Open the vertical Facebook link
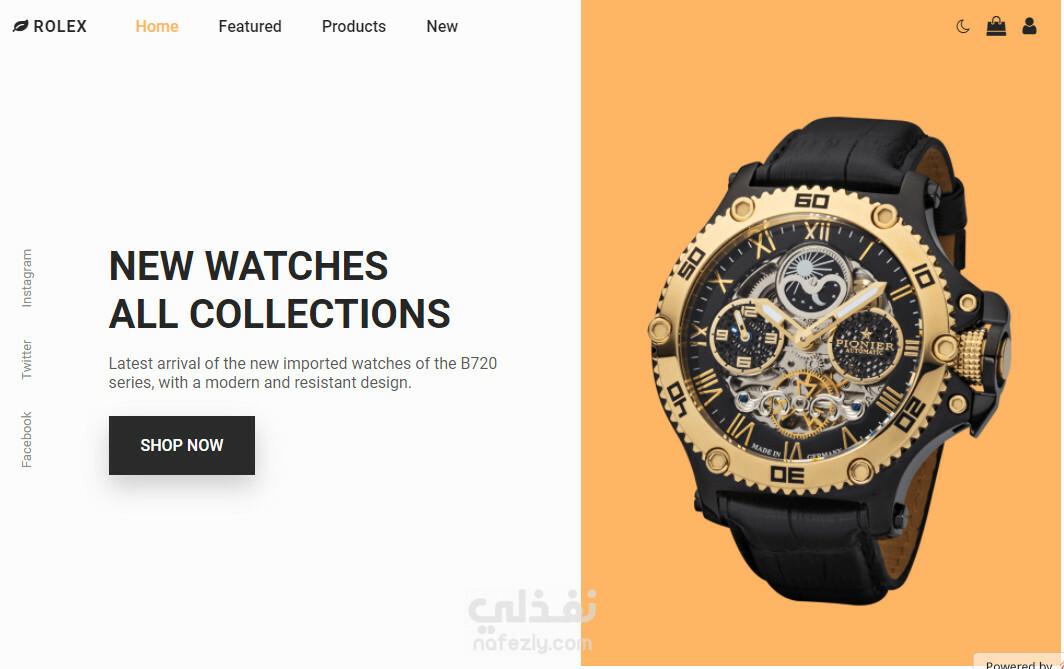Image resolution: width=1064 pixels, height=669 pixels. coord(26,440)
